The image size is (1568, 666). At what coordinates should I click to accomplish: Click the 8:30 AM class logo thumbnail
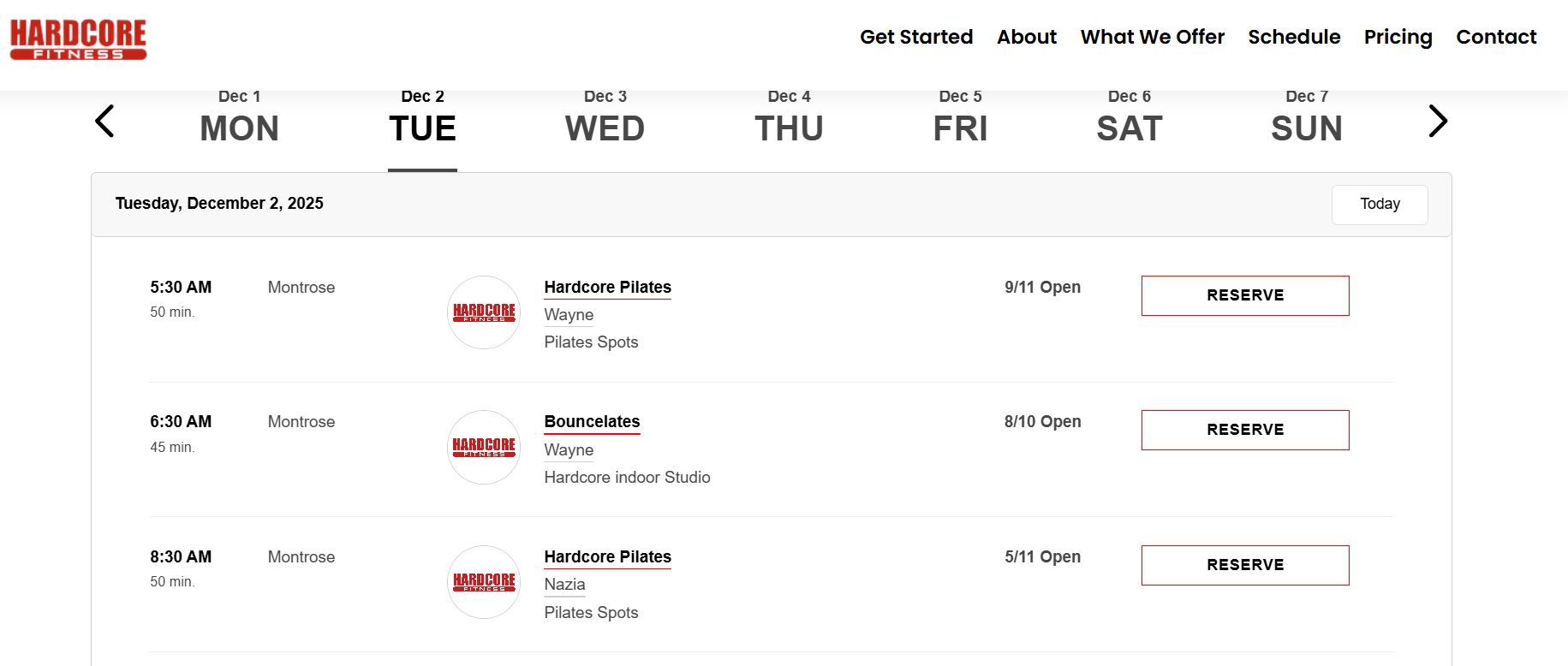coord(484,582)
